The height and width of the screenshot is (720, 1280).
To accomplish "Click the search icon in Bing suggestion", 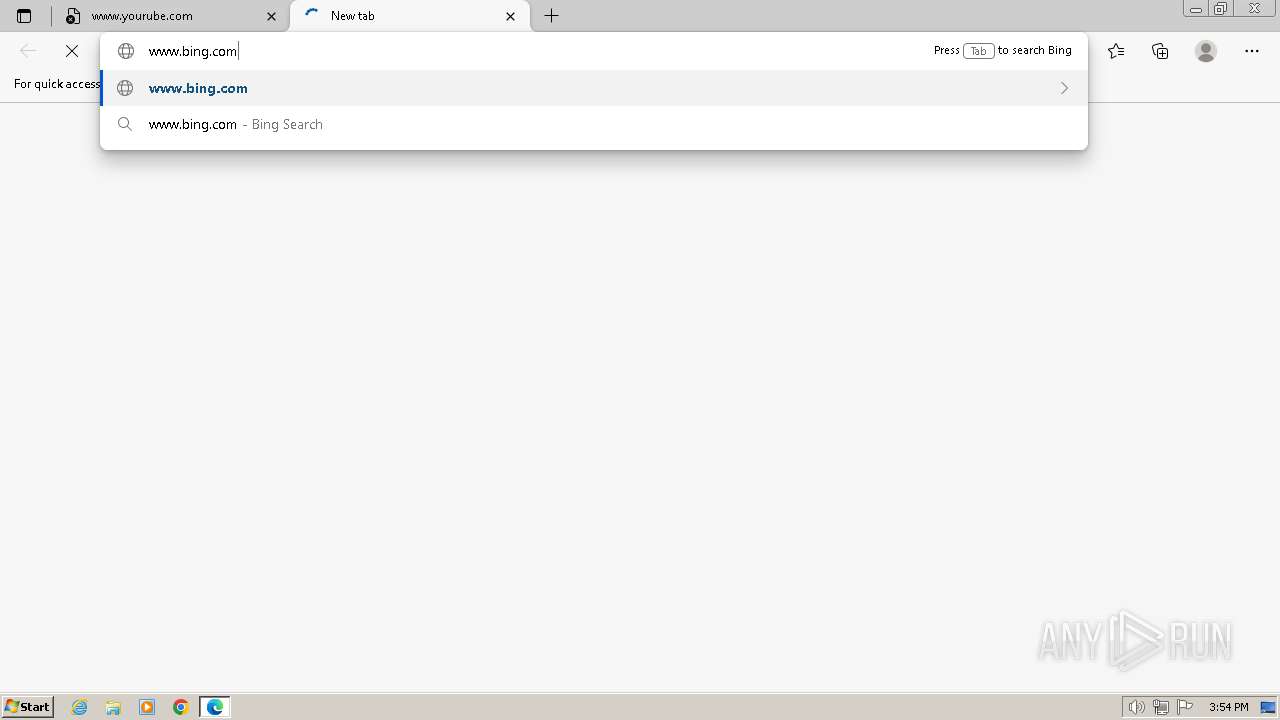I will [x=125, y=124].
